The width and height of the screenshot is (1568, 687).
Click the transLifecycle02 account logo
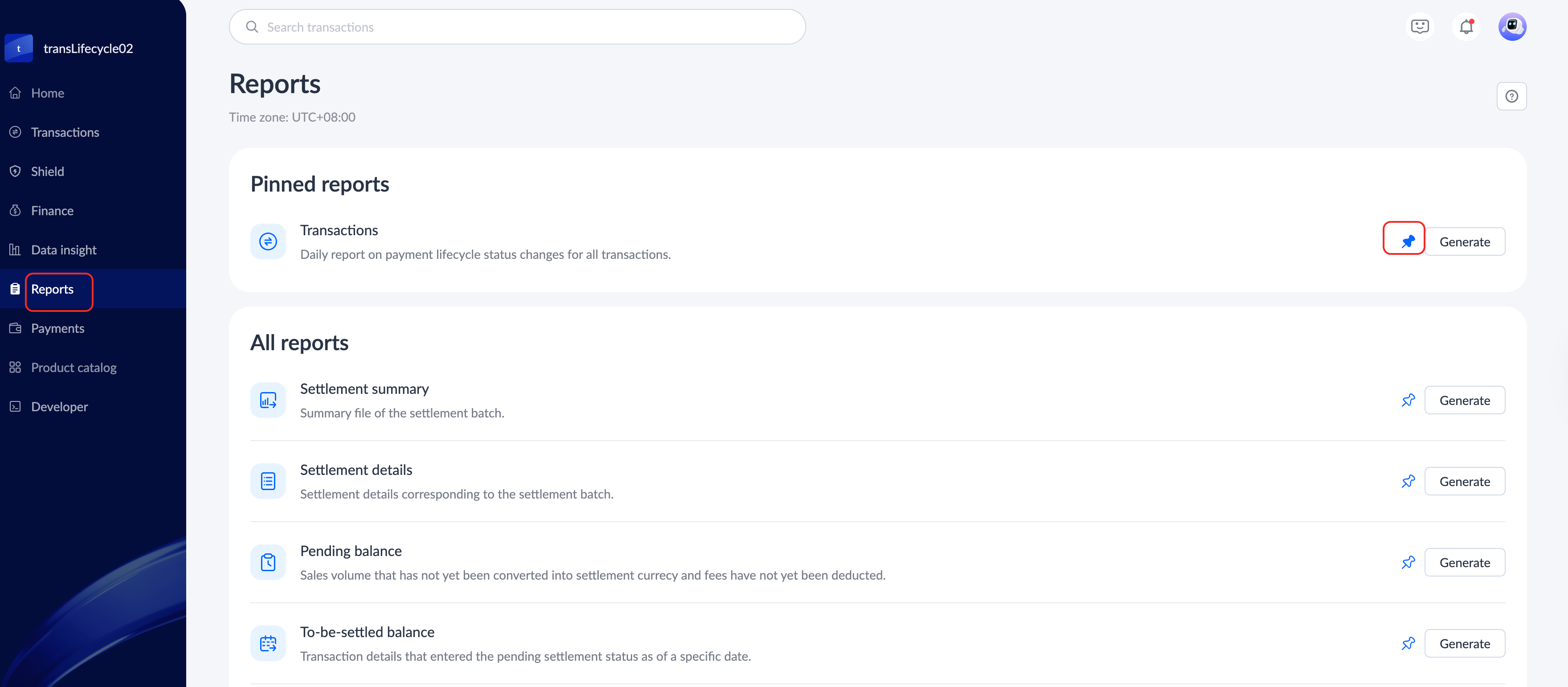click(x=19, y=48)
